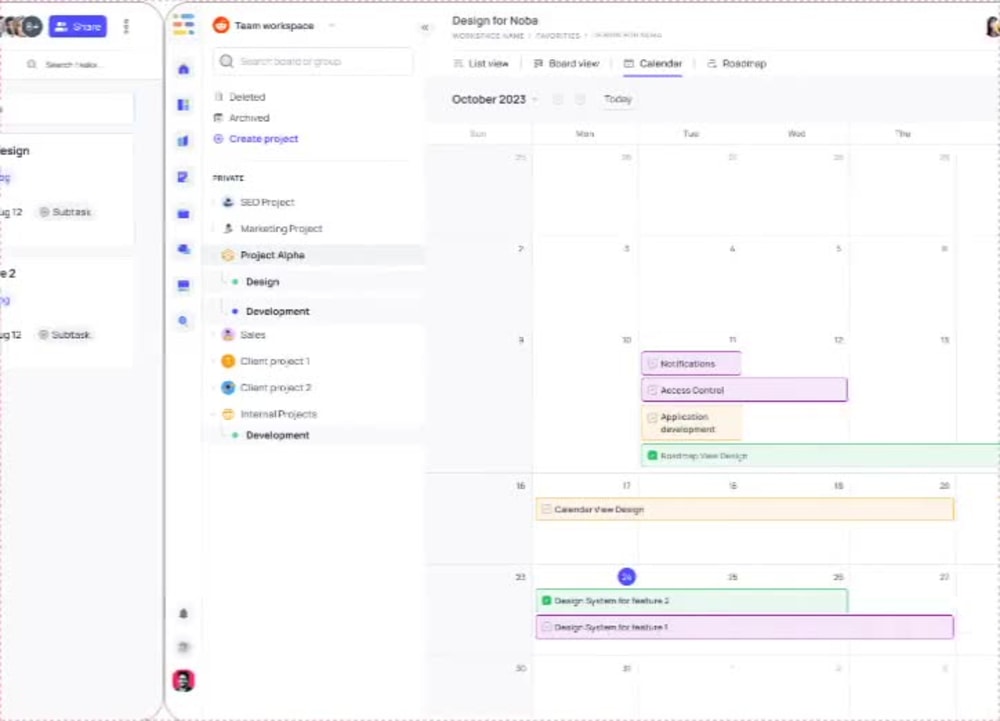Click the help icon below the bell
This screenshot has height=721, width=1000.
[184, 646]
